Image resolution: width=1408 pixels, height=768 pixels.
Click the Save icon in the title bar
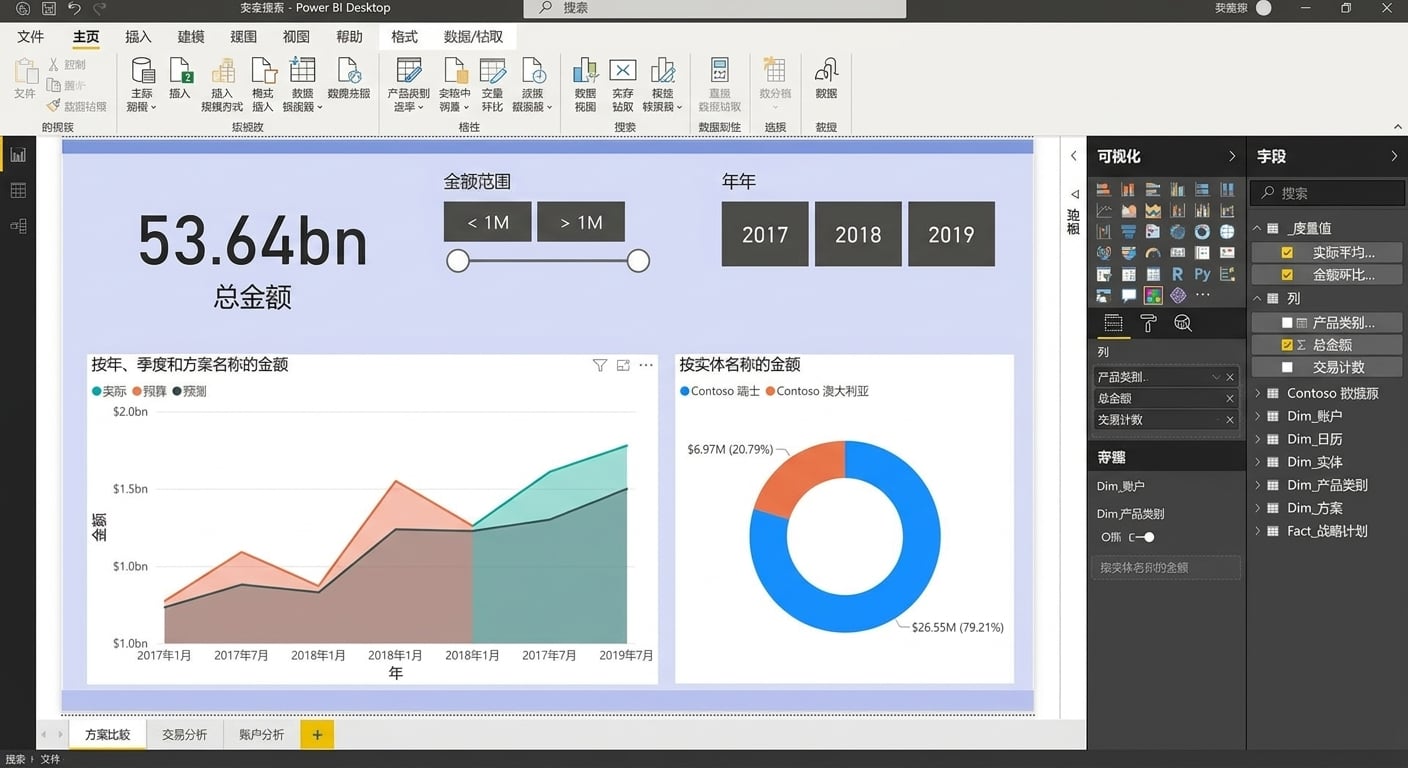pyautogui.click(x=49, y=8)
